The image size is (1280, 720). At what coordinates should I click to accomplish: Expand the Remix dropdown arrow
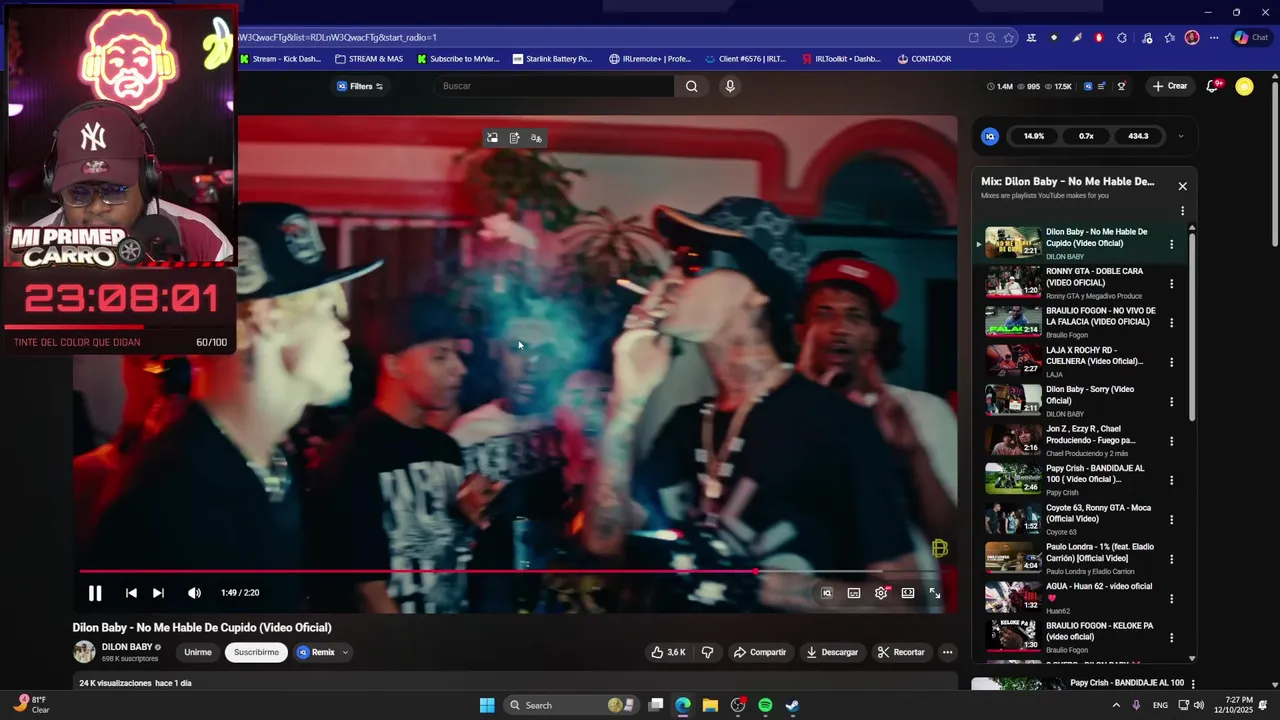click(x=345, y=652)
